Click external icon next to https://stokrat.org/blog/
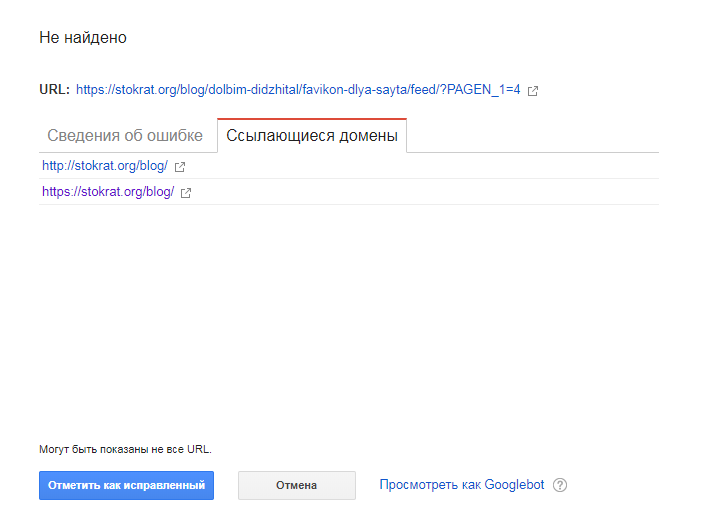This screenshot has height=520, width=704. click(186, 193)
